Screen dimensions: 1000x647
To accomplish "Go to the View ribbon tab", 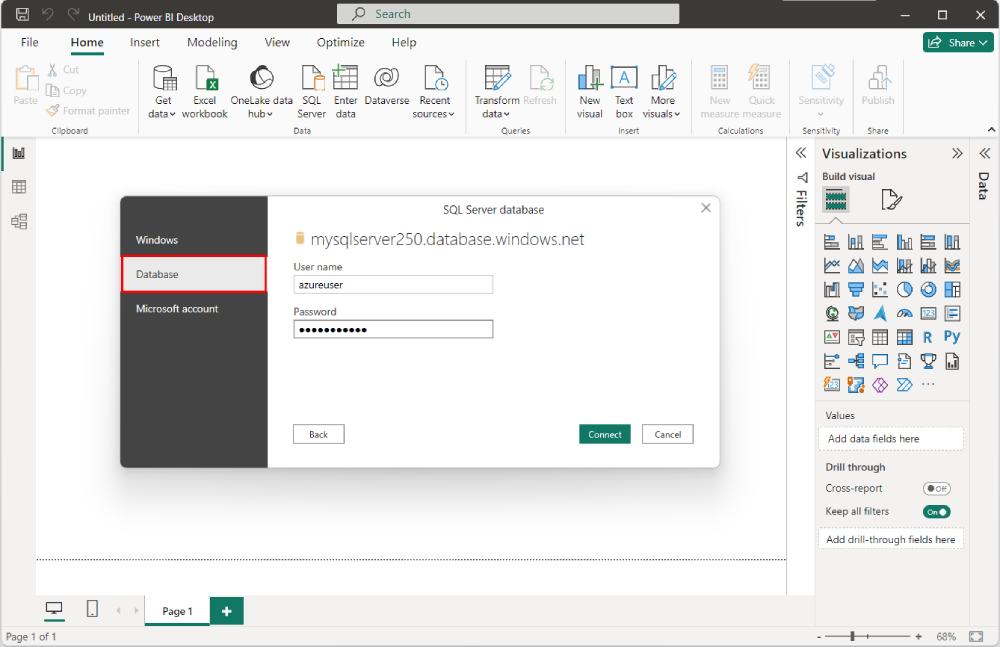I will click(277, 42).
